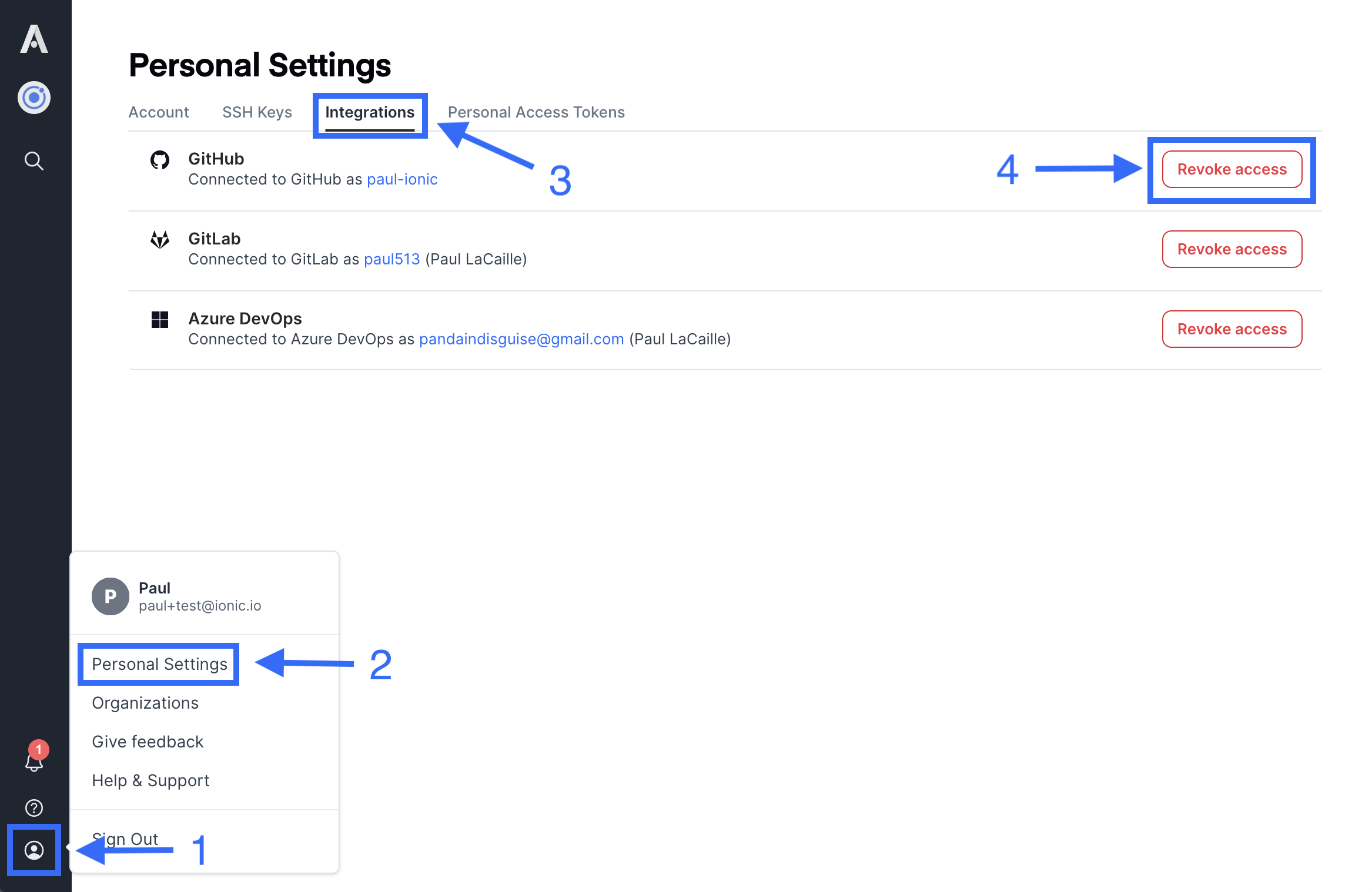
Task: Go to the Personal Access Tokens tab
Action: coord(536,112)
